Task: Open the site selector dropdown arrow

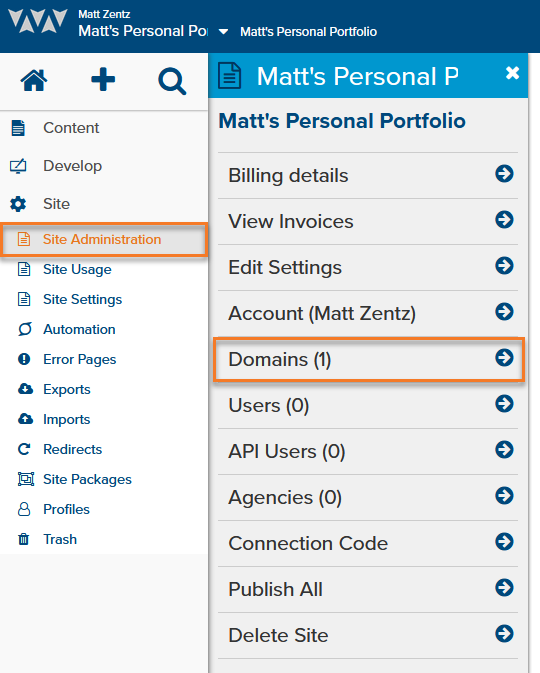Action: click(224, 32)
